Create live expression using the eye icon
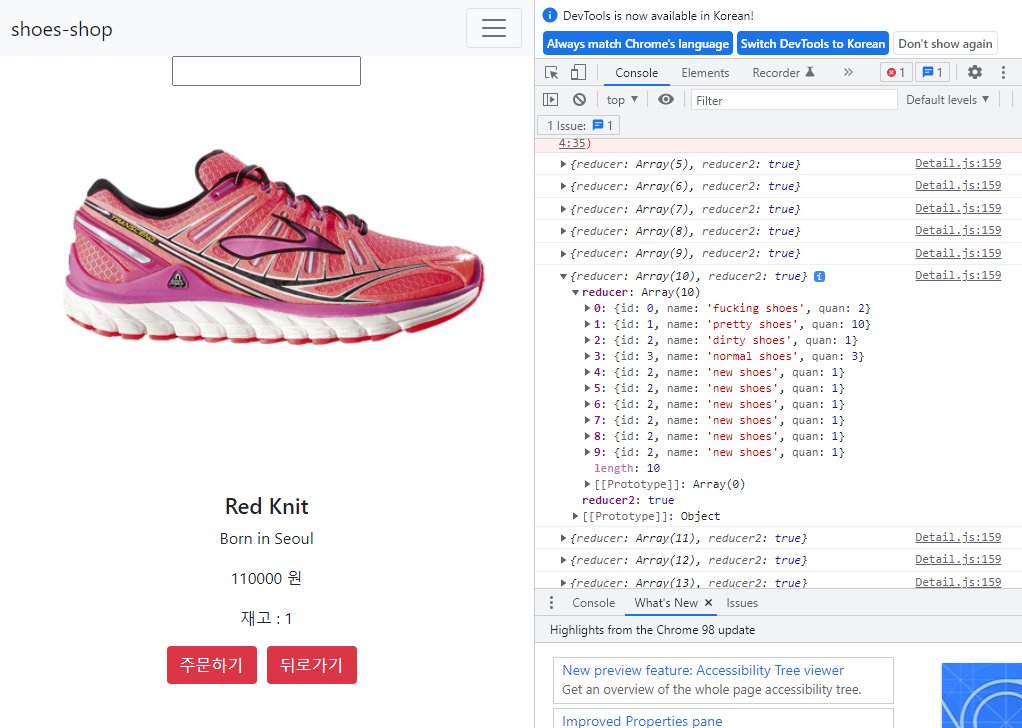 [x=665, y=99]
